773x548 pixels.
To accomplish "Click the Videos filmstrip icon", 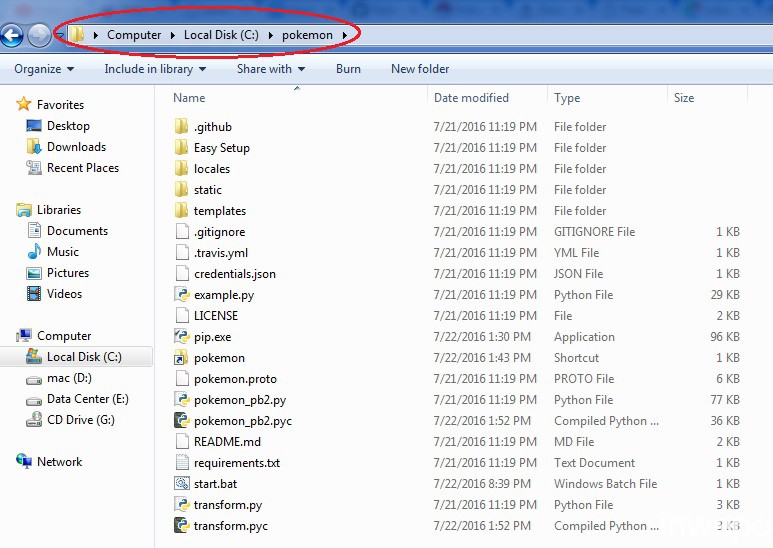I will (x=34, y=294).
